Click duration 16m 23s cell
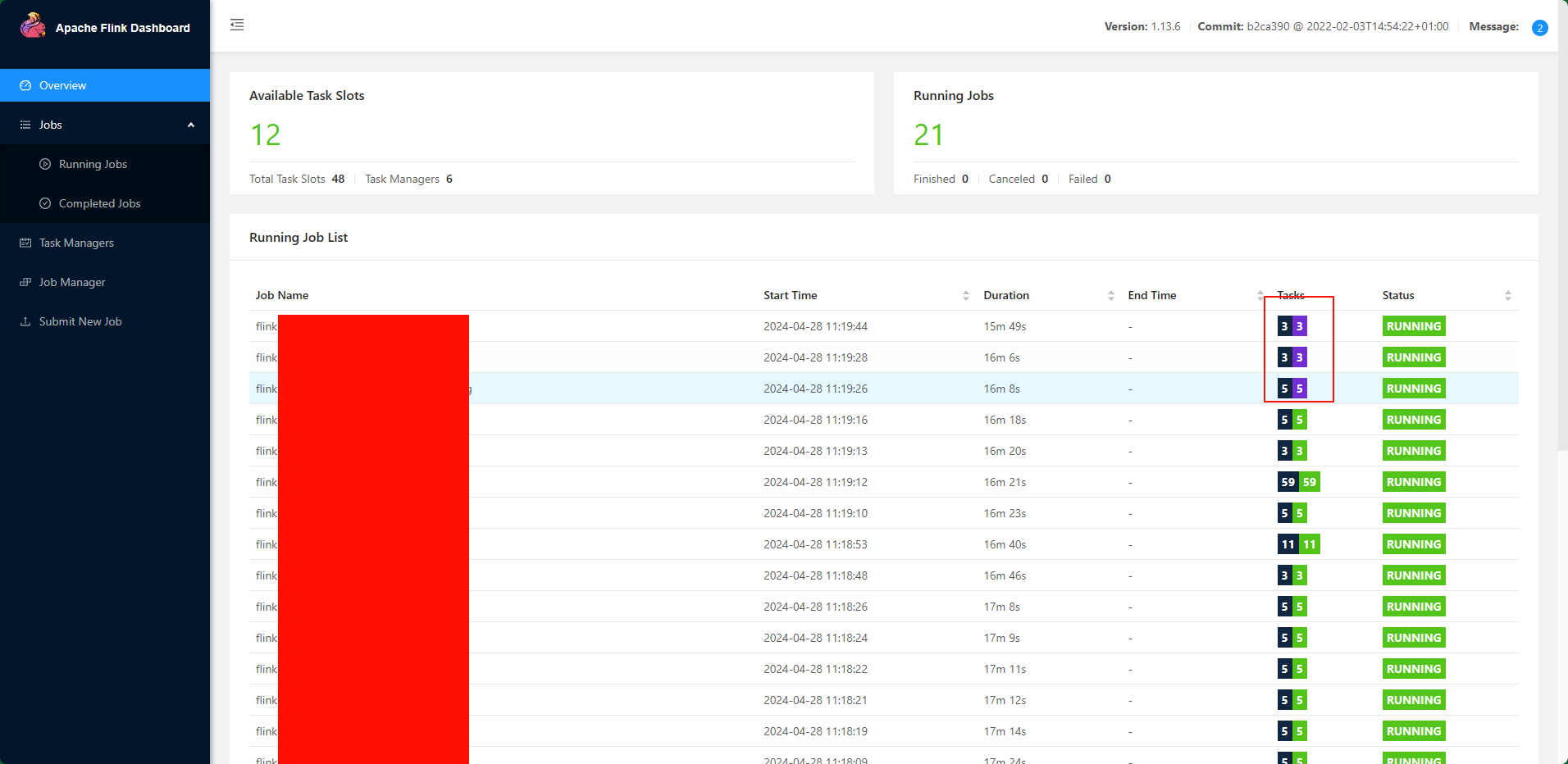This screenshot has width=1568, height=764. (1005, 513)
